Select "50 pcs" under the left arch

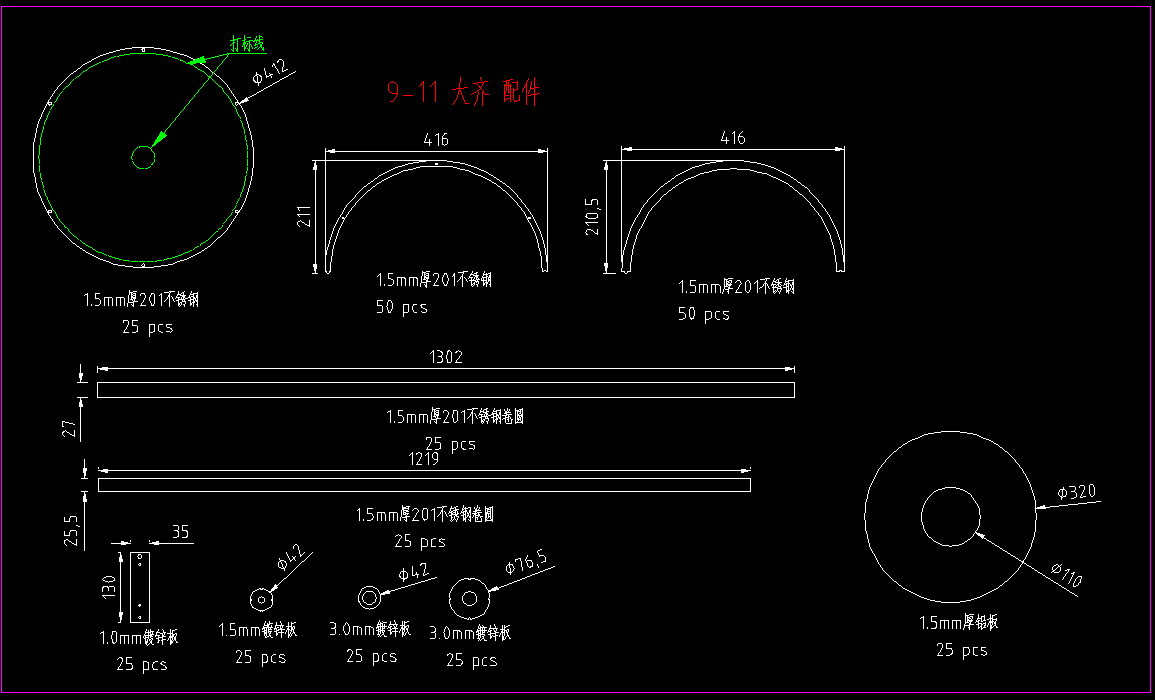[x=401, y=307]
